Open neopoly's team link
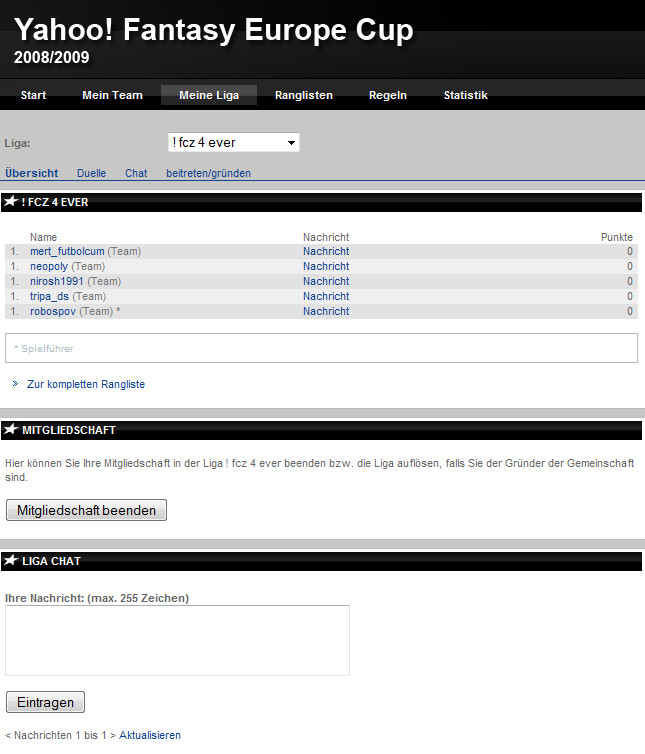Image resolution: width=645 pixels, height=754 pixels. tap(49, 266)
